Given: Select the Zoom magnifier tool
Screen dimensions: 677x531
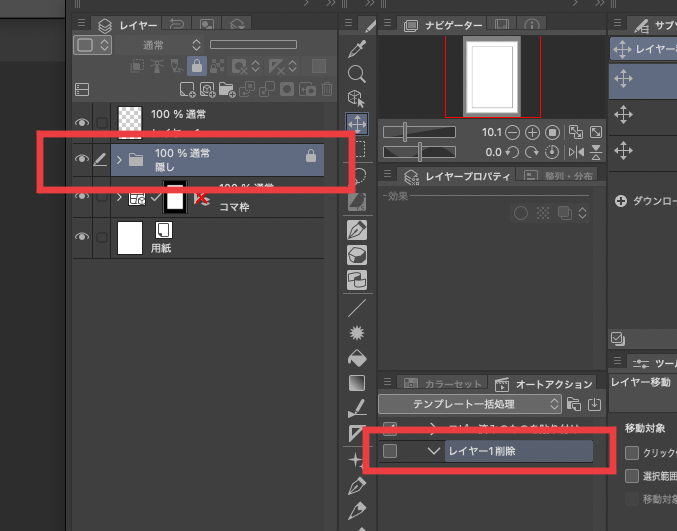Looking at the screenshot, I should pyautogui.click(x=357, y=74).
